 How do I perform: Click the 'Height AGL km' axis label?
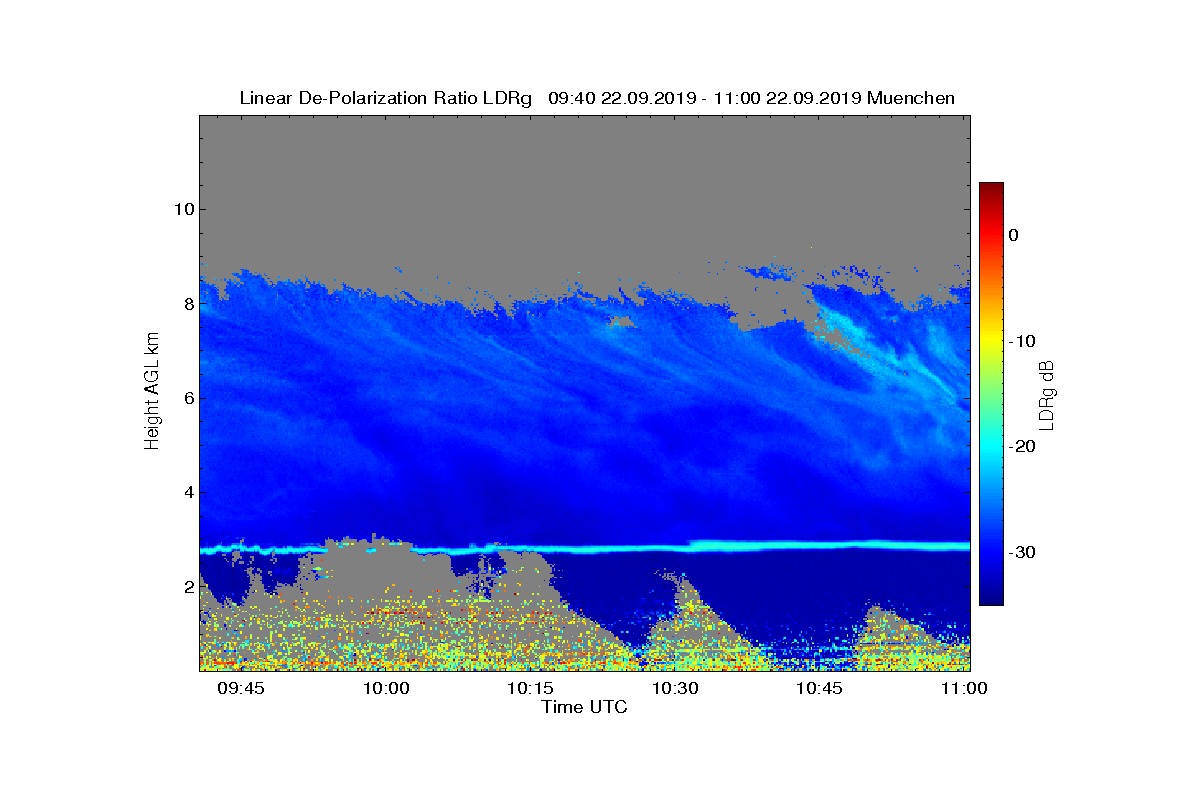pyautogui.click(x=152, y=393)
